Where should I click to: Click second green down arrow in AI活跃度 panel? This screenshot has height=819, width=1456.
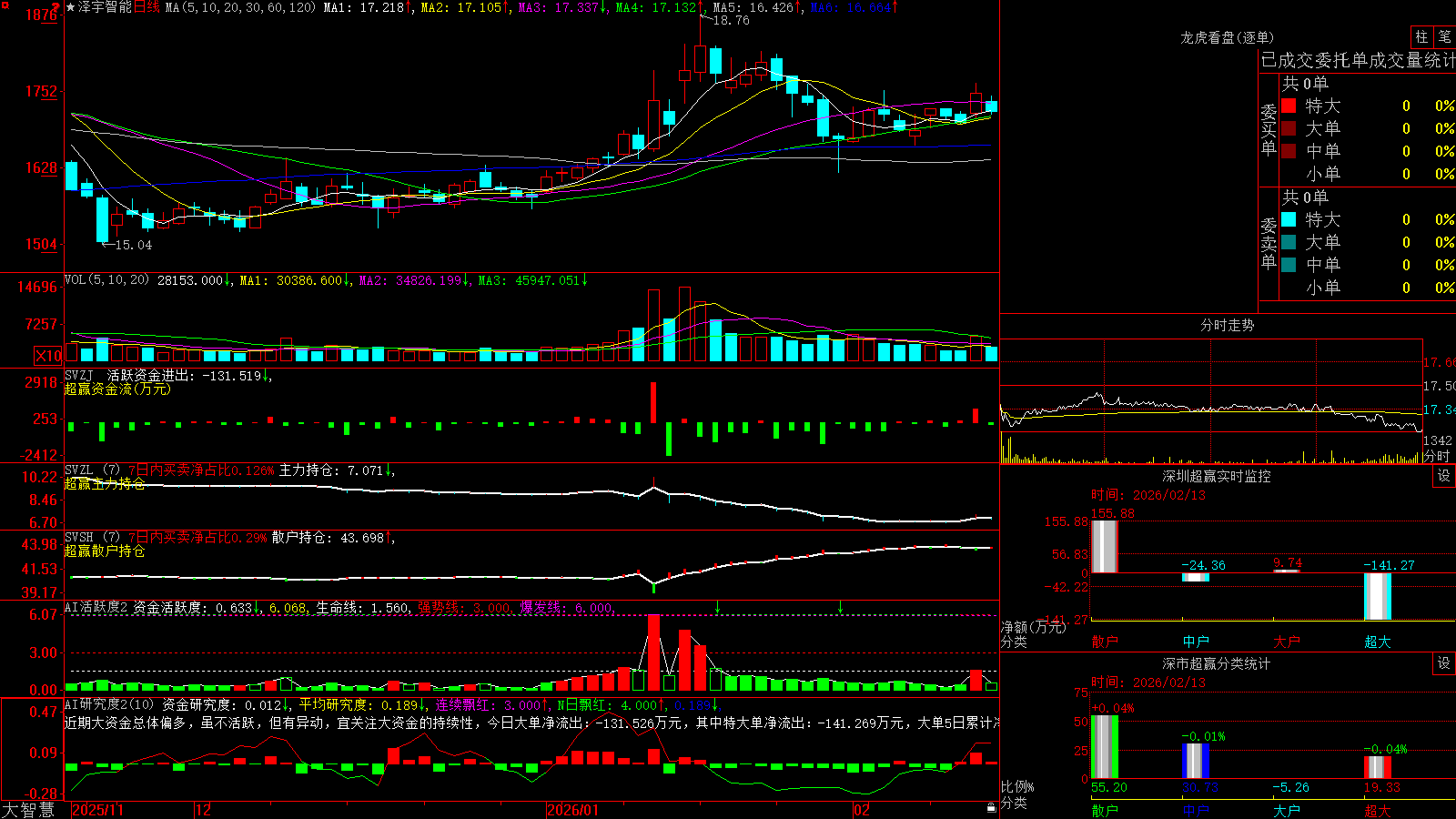coord(840,606)
